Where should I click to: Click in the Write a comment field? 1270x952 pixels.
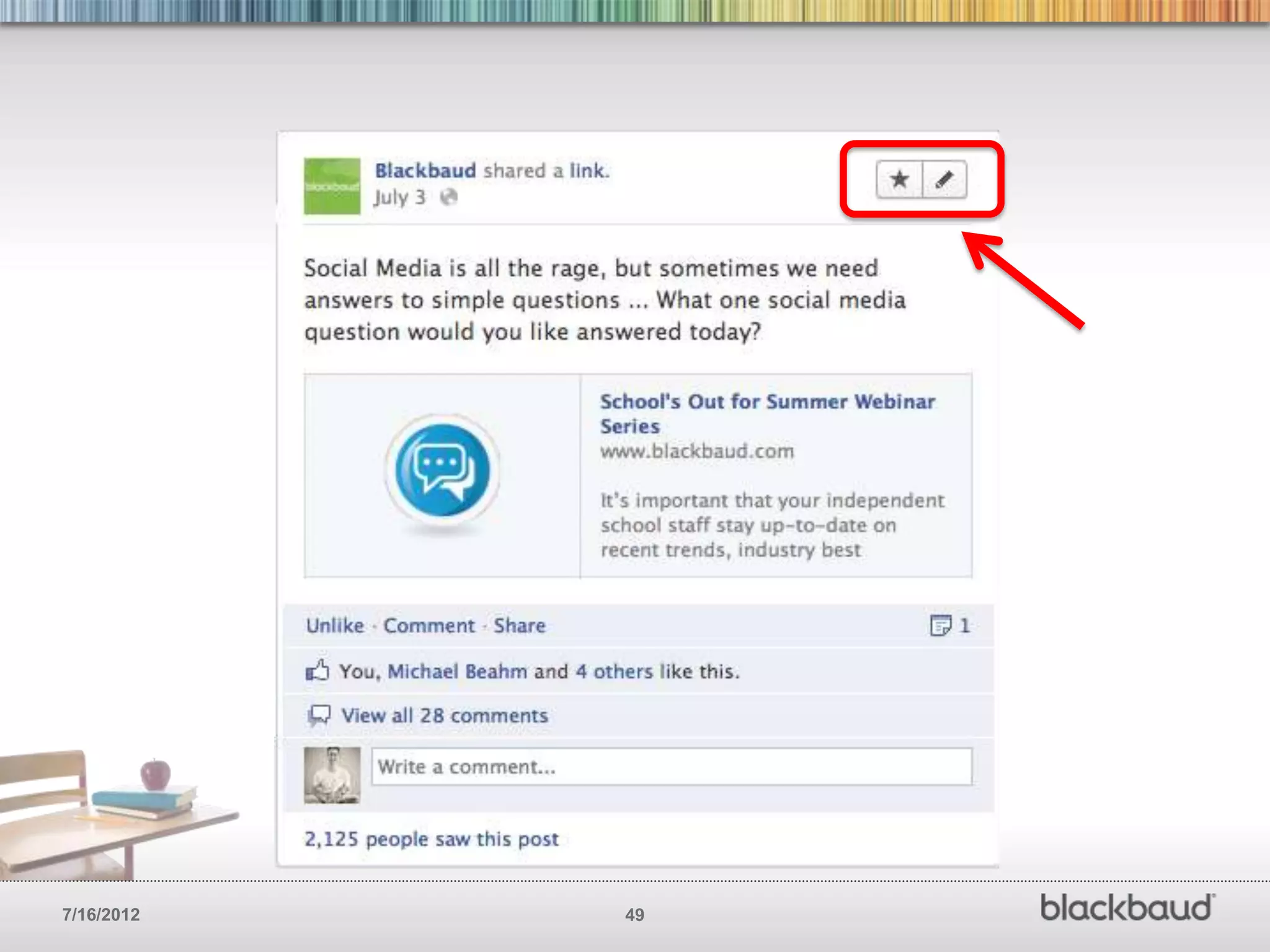tap(671, 767)
